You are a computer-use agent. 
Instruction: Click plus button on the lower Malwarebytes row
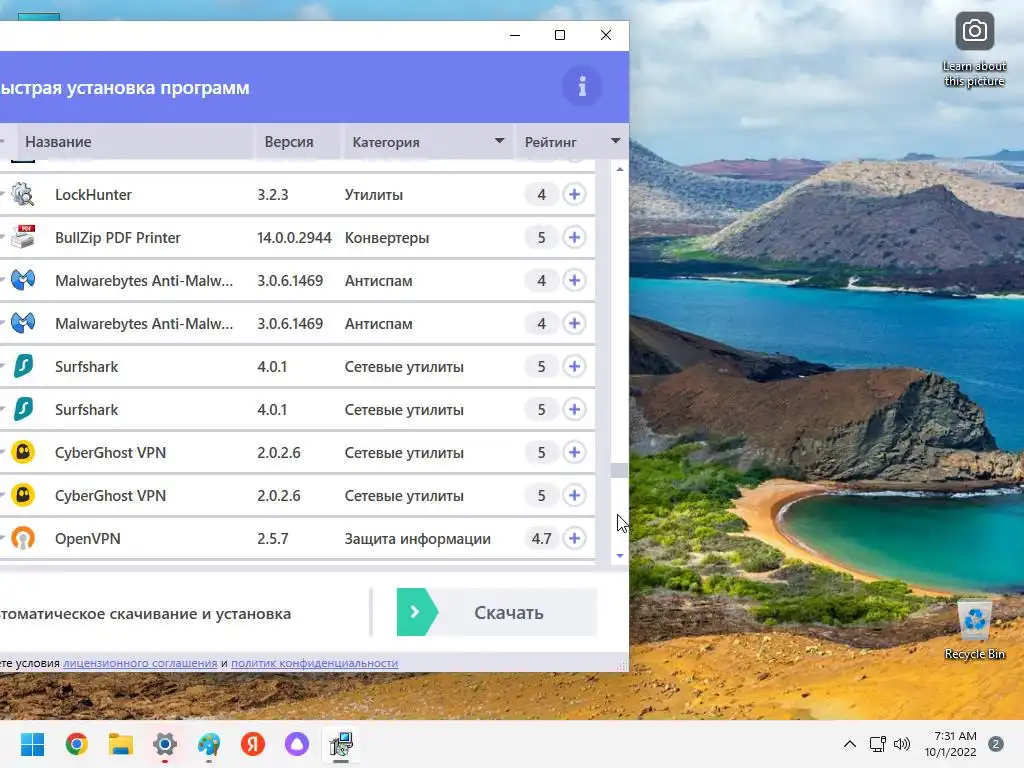[574, 323]
